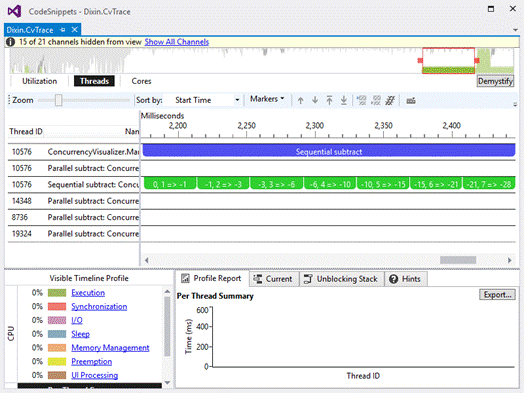Switch to the Utilization view
524x393 pixels.
[39, 81]
